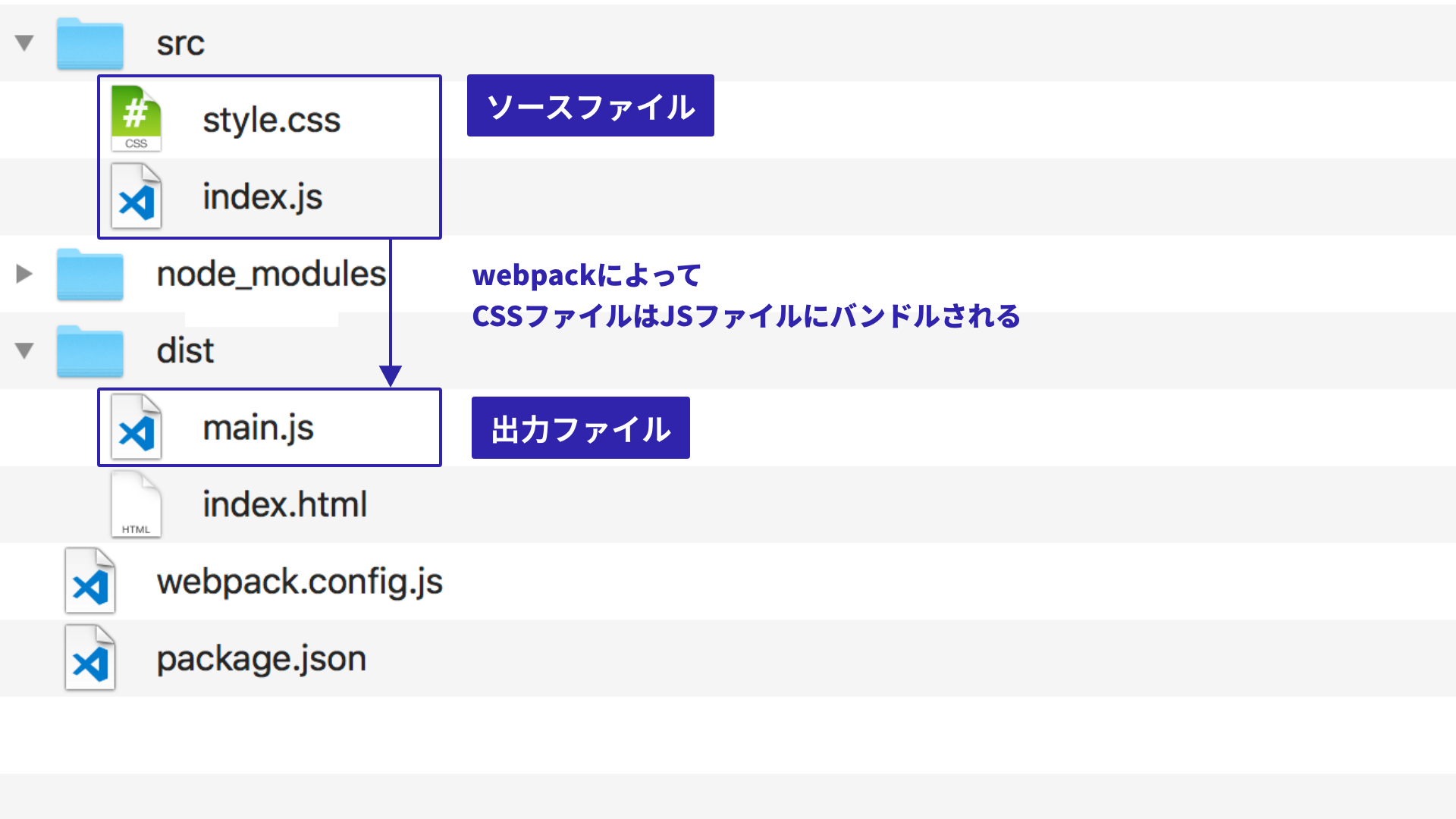The height and width of the screenshot is (819, 1456).
Task: Select the style.css file name
Action: coord(271,120)
